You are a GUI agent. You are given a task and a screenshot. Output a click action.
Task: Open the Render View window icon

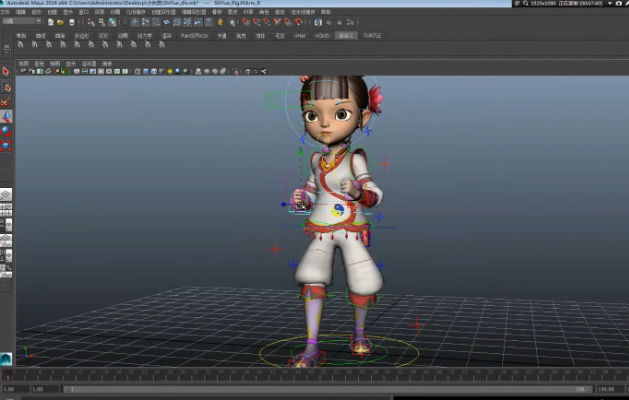318,22
